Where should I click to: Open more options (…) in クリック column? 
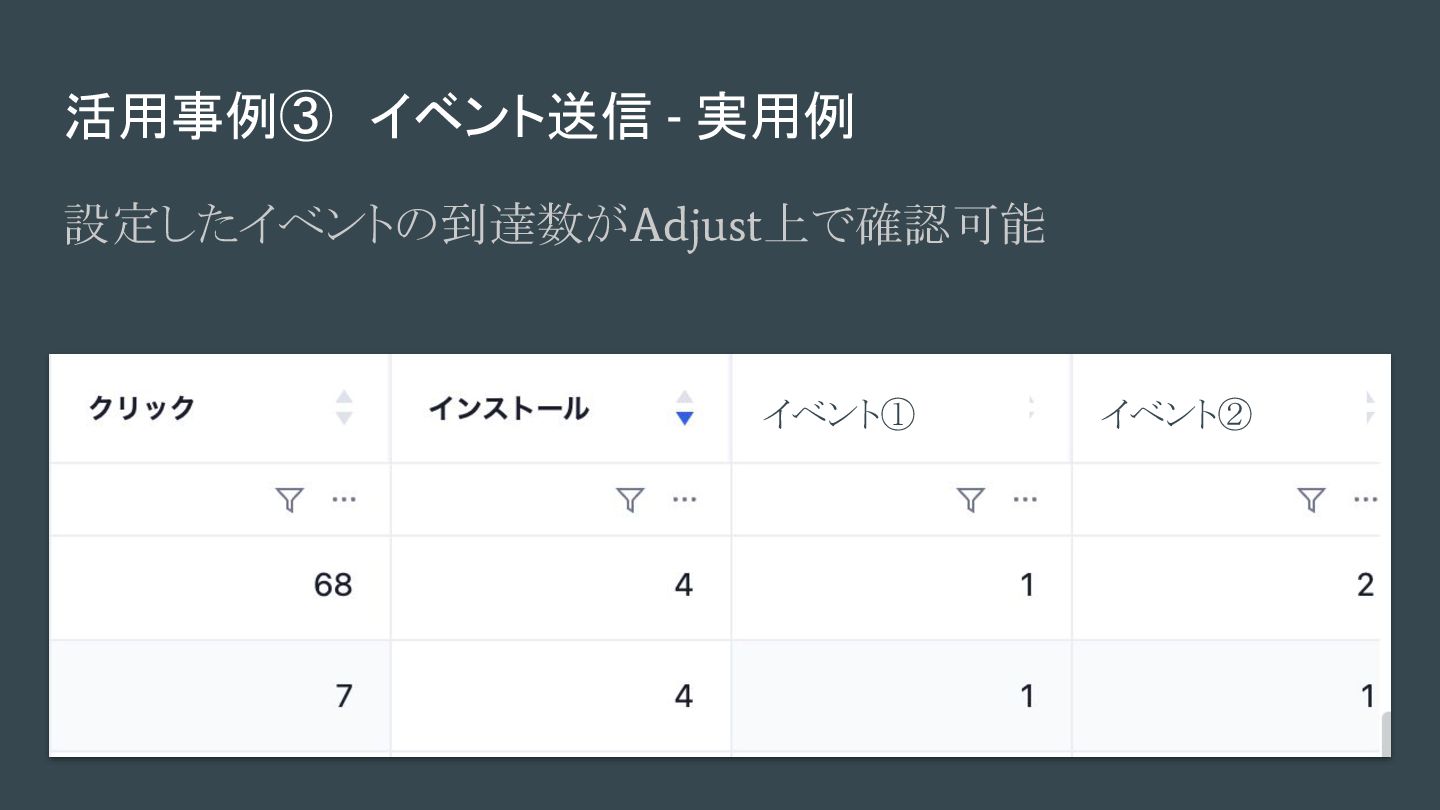tap(344, 500)
